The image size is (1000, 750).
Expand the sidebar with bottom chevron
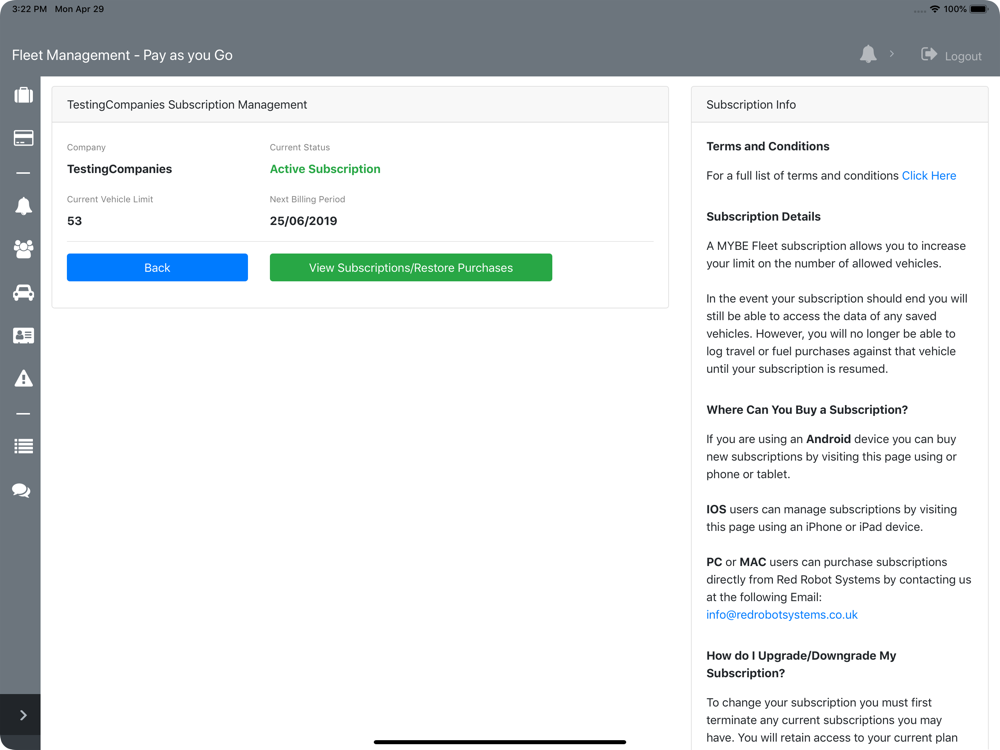(22, 715)
